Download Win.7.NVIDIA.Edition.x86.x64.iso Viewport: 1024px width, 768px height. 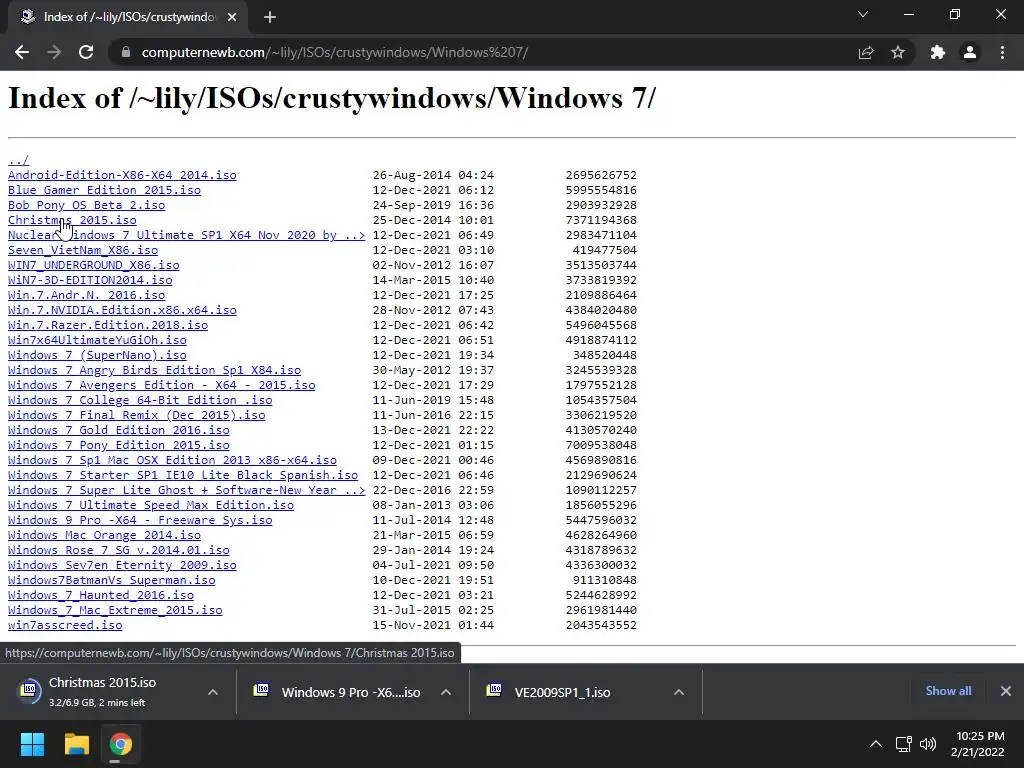pyautogui.click(x=122, y=310)
